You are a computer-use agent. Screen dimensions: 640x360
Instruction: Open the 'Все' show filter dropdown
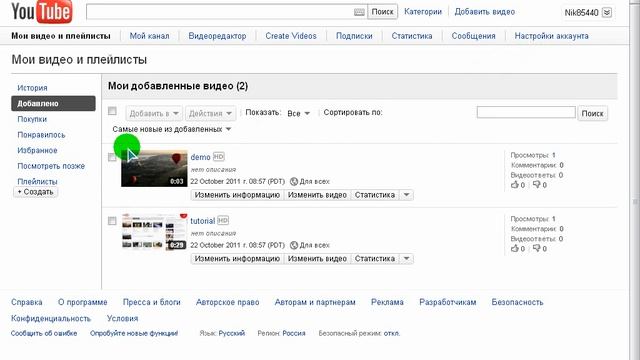[298, 113]
